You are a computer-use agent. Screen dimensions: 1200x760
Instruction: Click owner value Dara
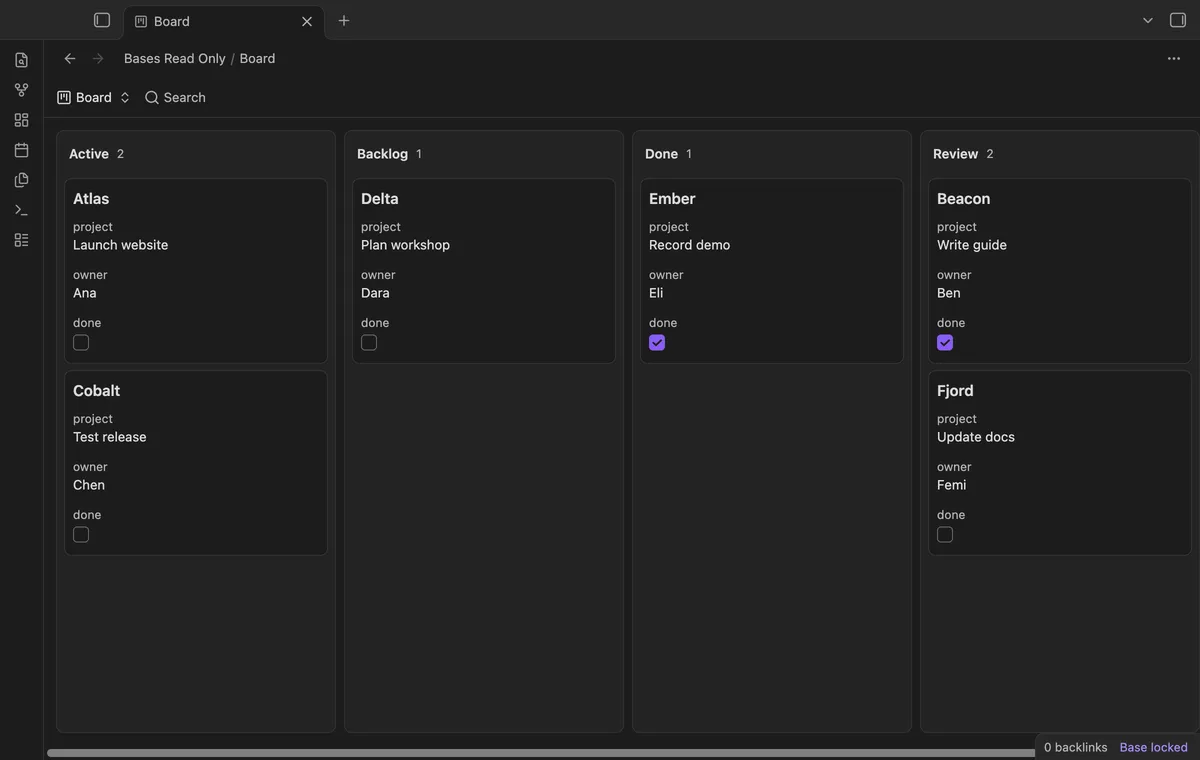pyautogui.click(x=375, y=293)
